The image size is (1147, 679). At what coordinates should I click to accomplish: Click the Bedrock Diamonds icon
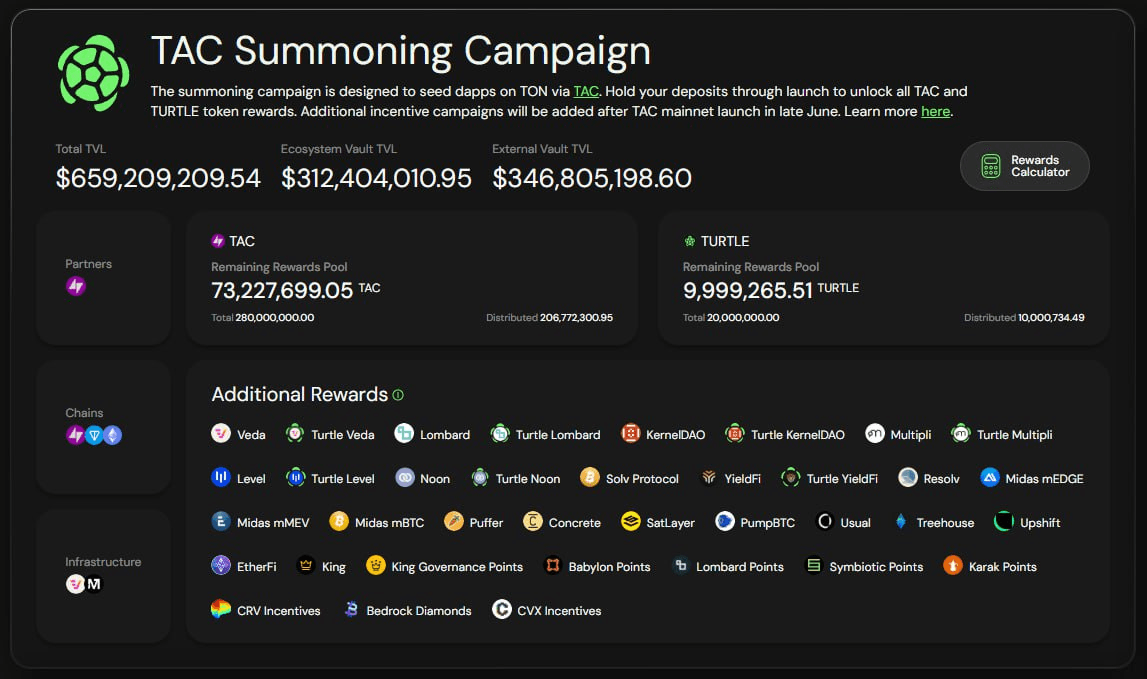pyautogui.click(x=351, y=609)
